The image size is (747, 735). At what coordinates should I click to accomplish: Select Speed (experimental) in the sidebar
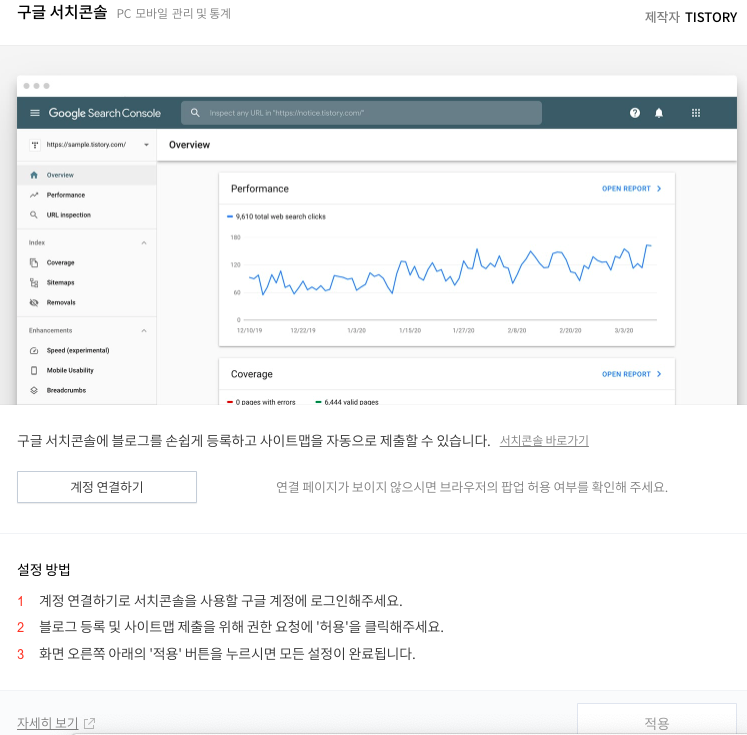point(86,351)
